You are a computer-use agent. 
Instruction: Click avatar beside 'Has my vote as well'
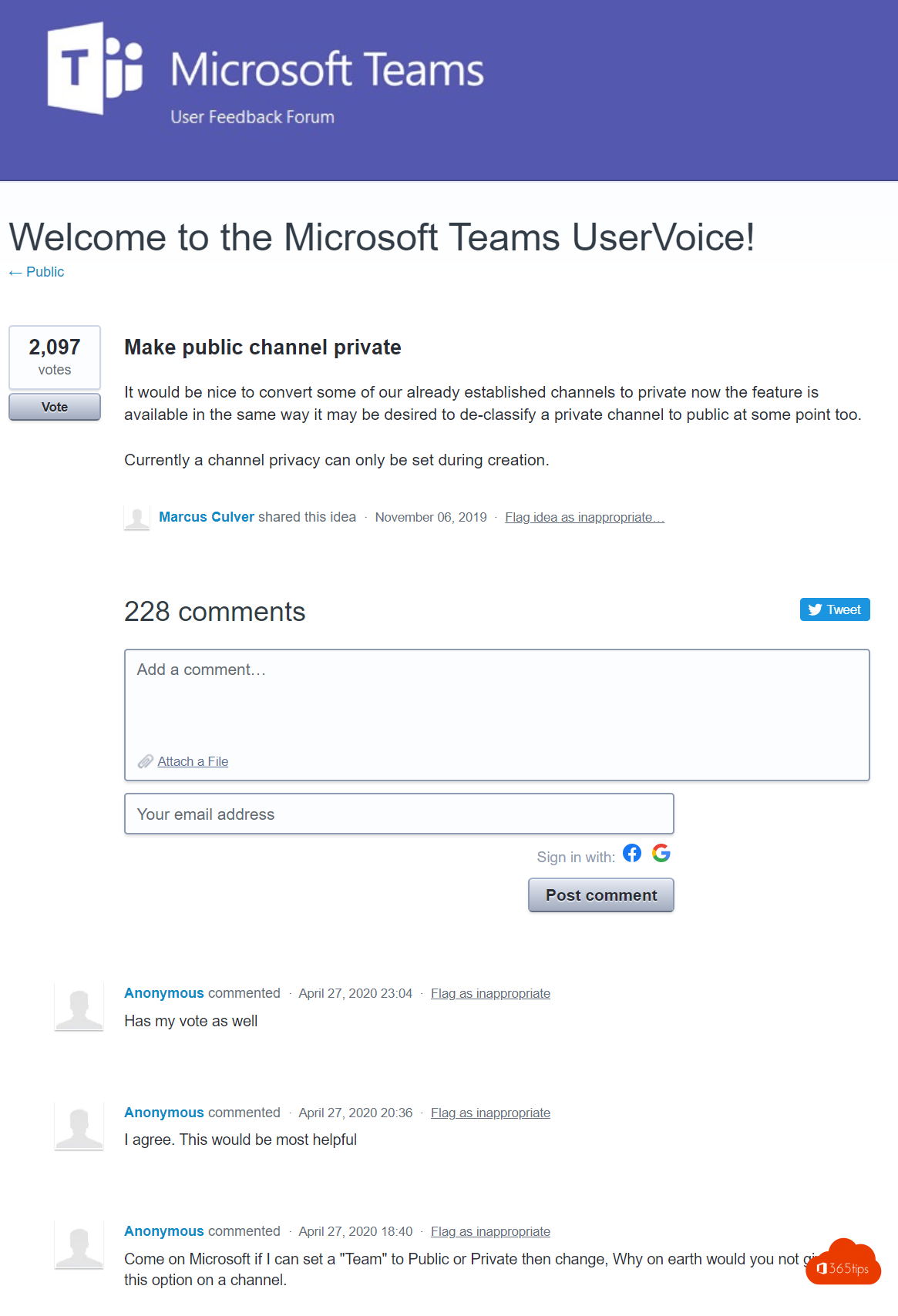point(79,1006)
